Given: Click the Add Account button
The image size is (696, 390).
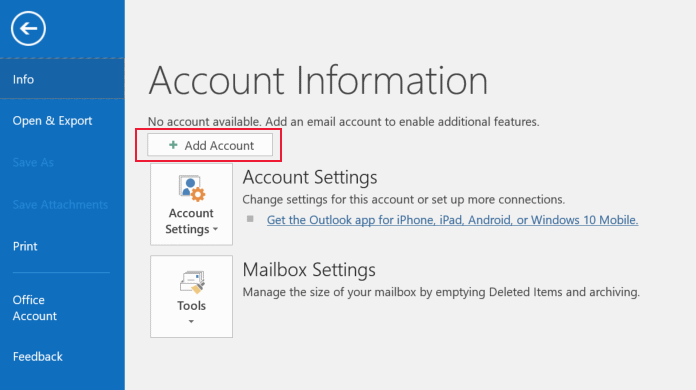Looking at the screenshot, I should [210, 145].
